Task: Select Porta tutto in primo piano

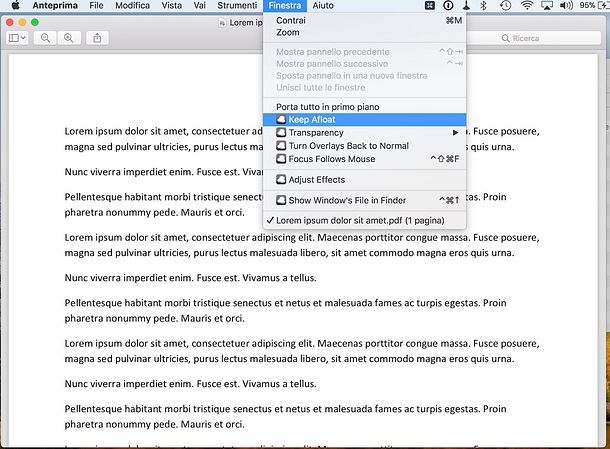Action: pyautogui.click(x=365, y=107)
